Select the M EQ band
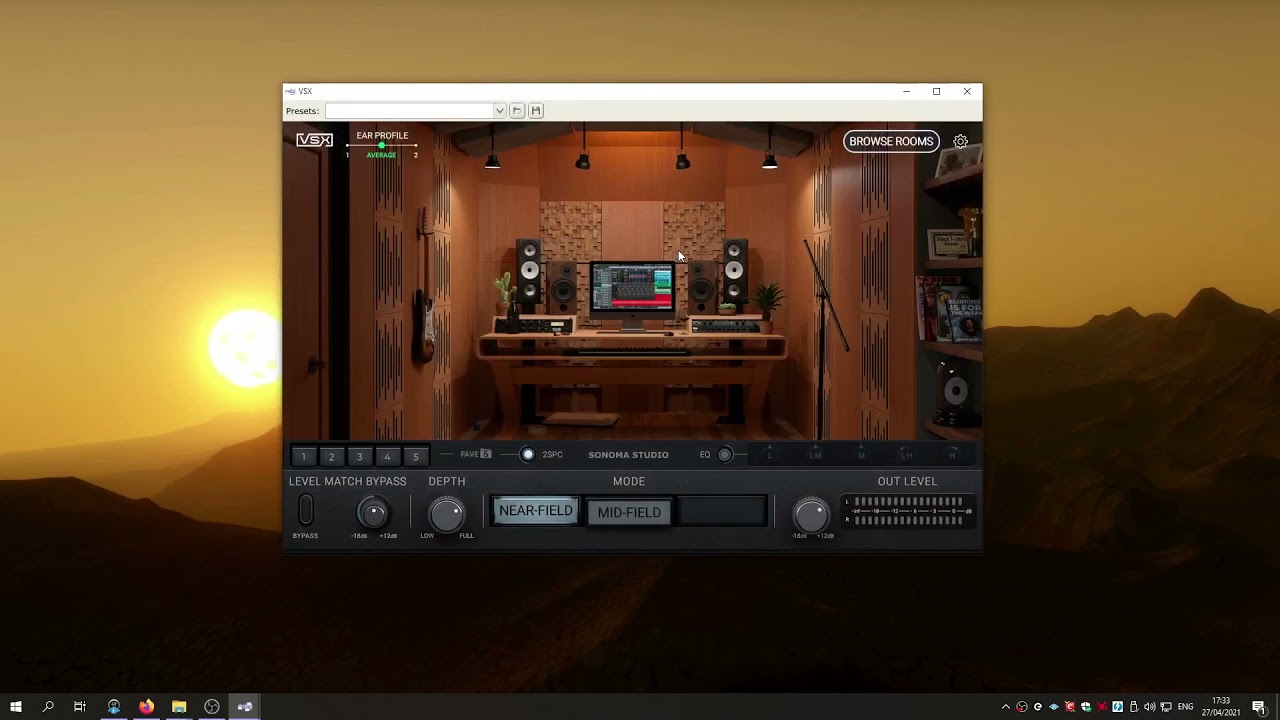This screenshot has width=1280, height=720. pos(861,455)
